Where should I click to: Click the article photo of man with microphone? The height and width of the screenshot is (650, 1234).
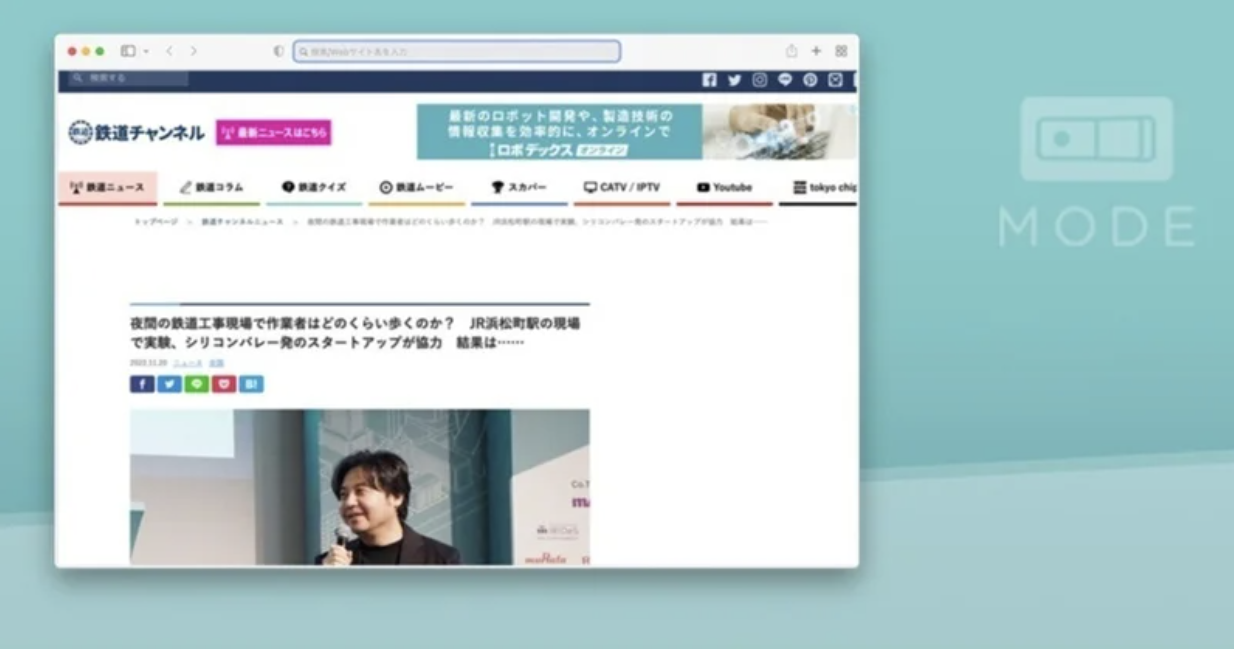(359, 487)
